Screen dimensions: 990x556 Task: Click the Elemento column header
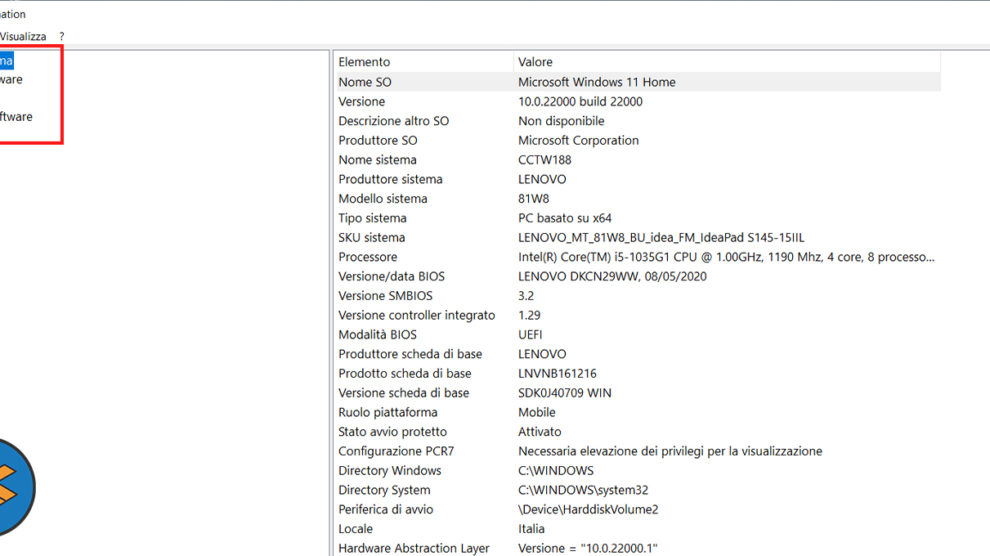364,62
